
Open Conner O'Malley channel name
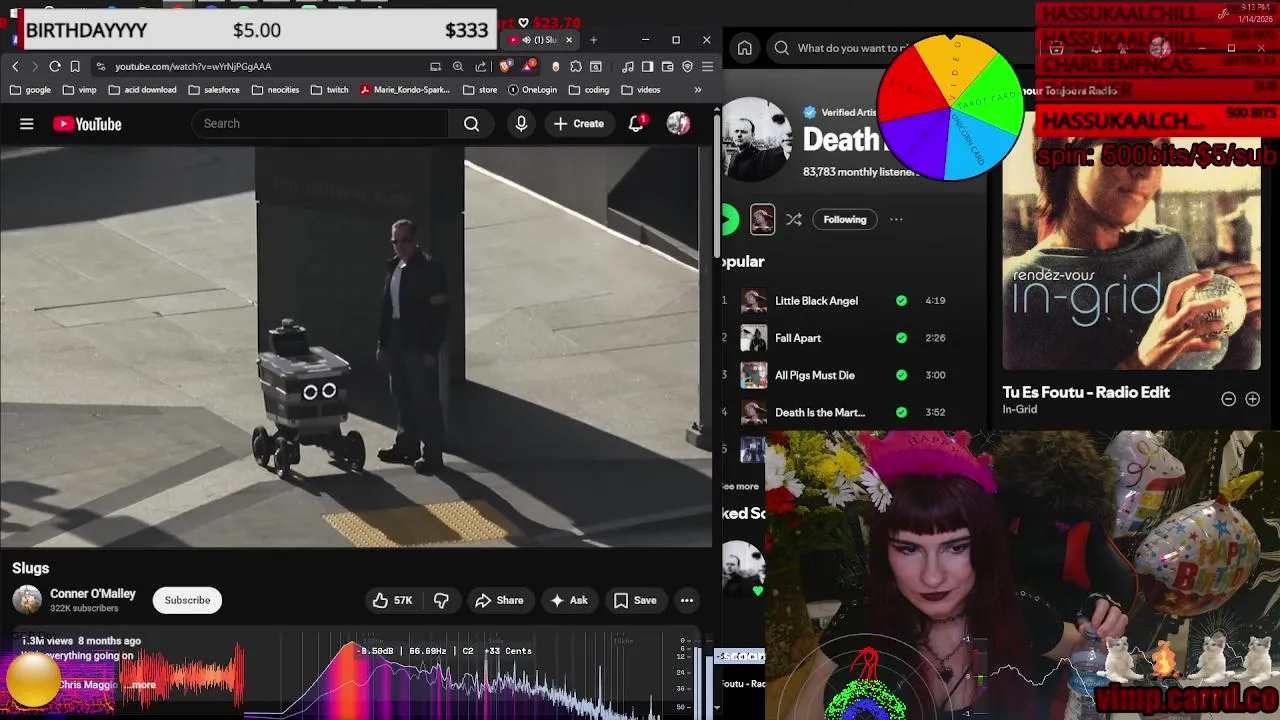(x=93, y=593)
